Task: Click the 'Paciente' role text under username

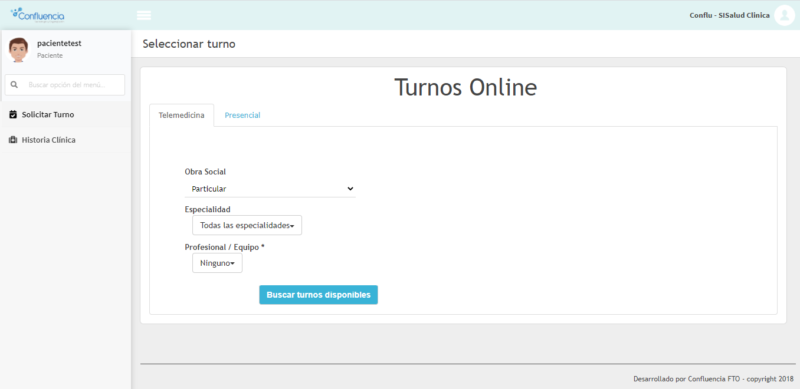Action: (x=50, y=56)
